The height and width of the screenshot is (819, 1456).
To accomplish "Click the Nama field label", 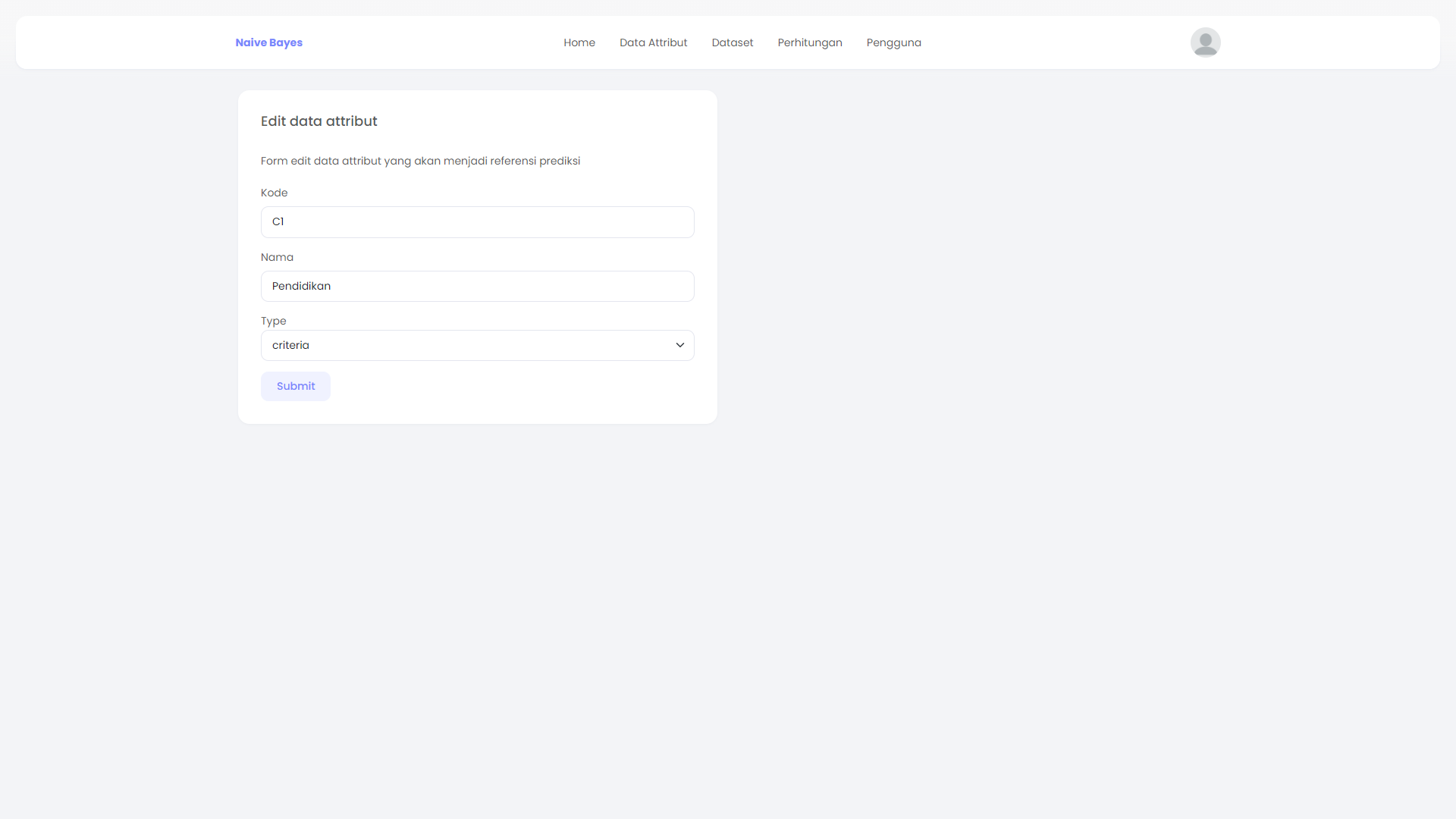I will [277, 257].
